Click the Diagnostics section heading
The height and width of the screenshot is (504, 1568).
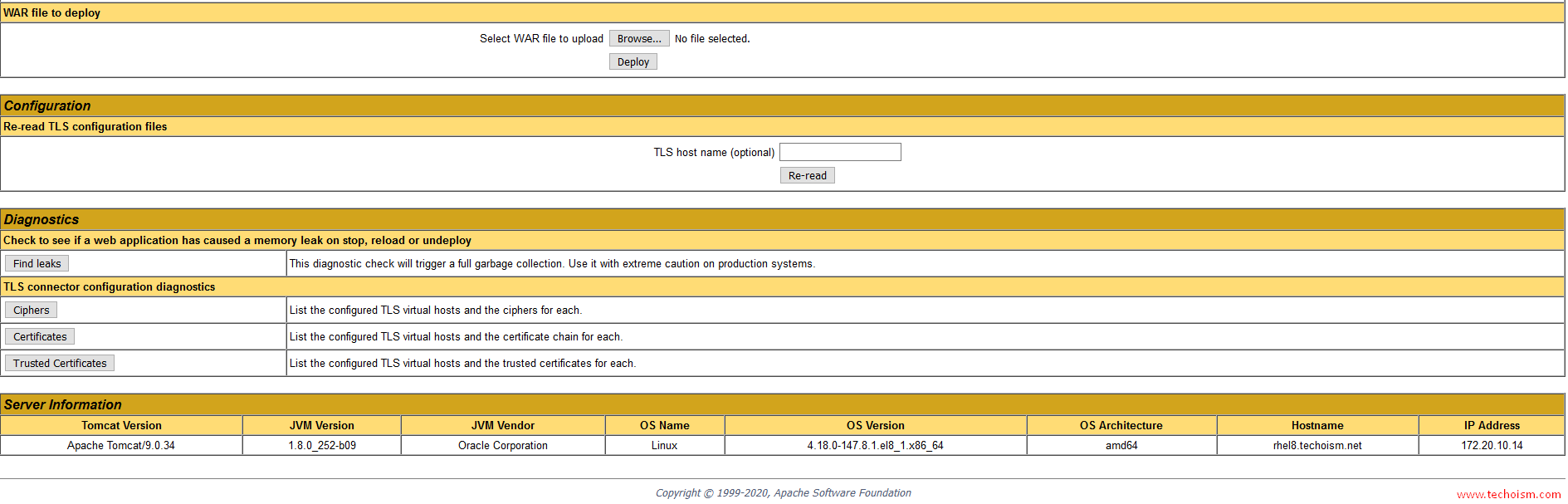[x=42, y=219]
